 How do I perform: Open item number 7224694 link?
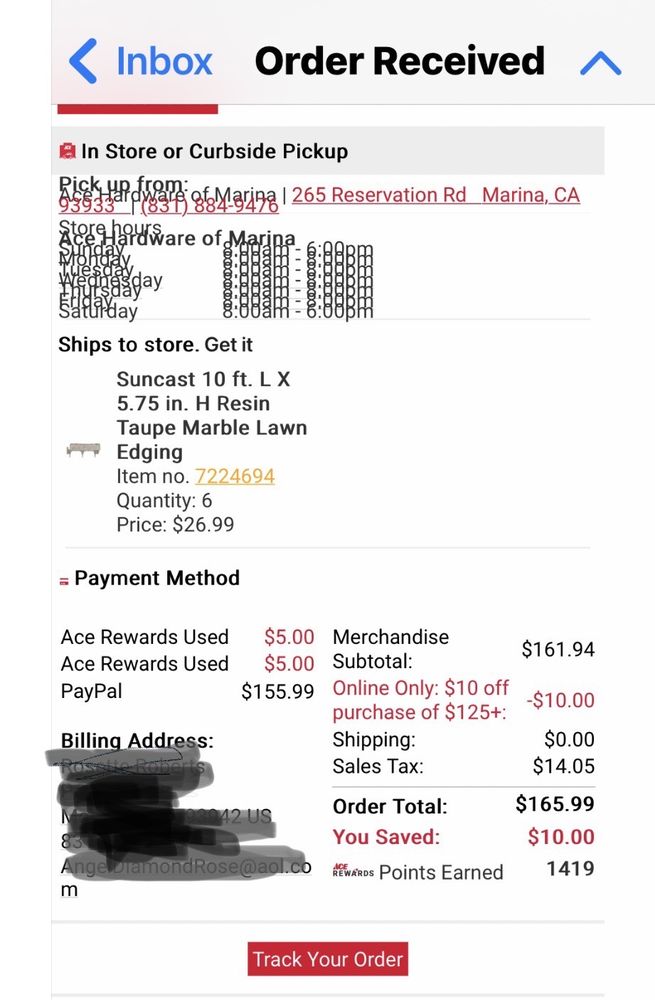coord(235,476)
